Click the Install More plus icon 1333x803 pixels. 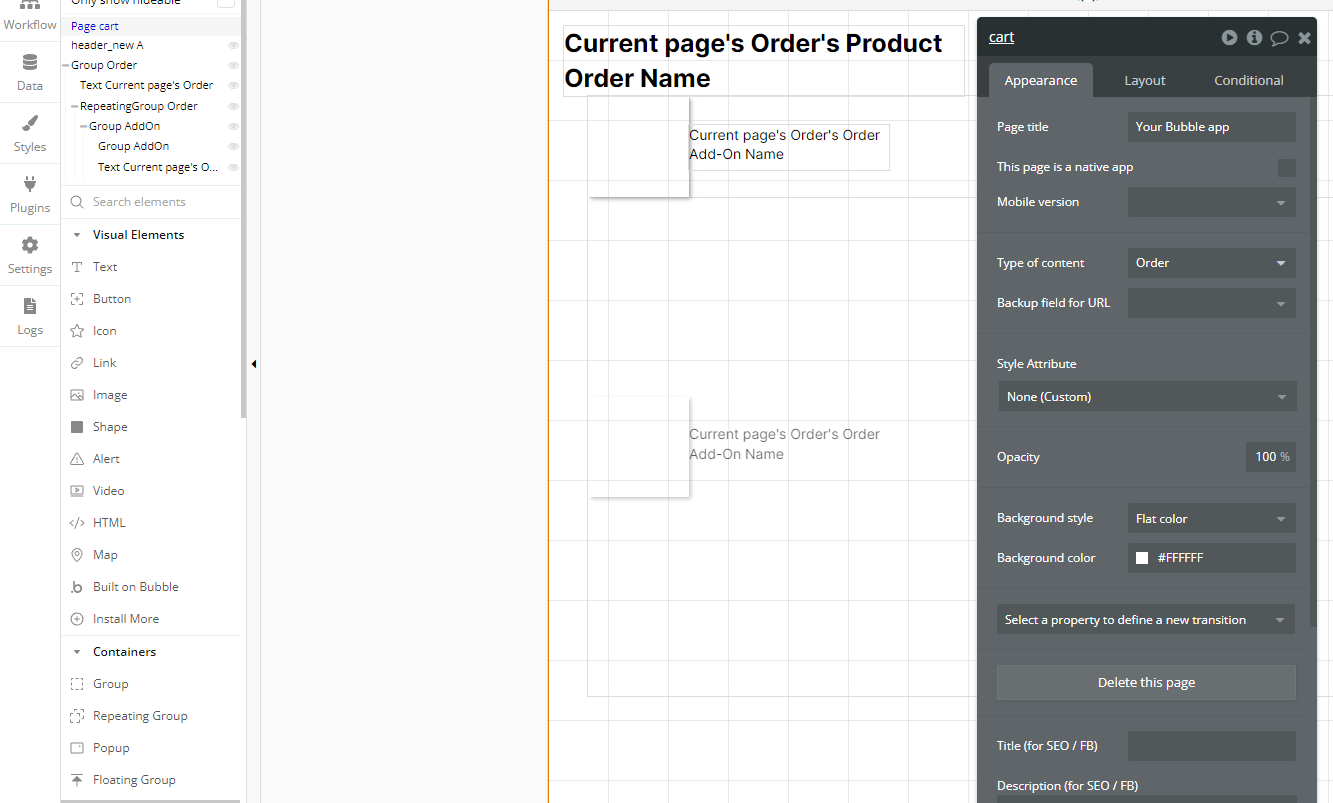click(77, 619)
